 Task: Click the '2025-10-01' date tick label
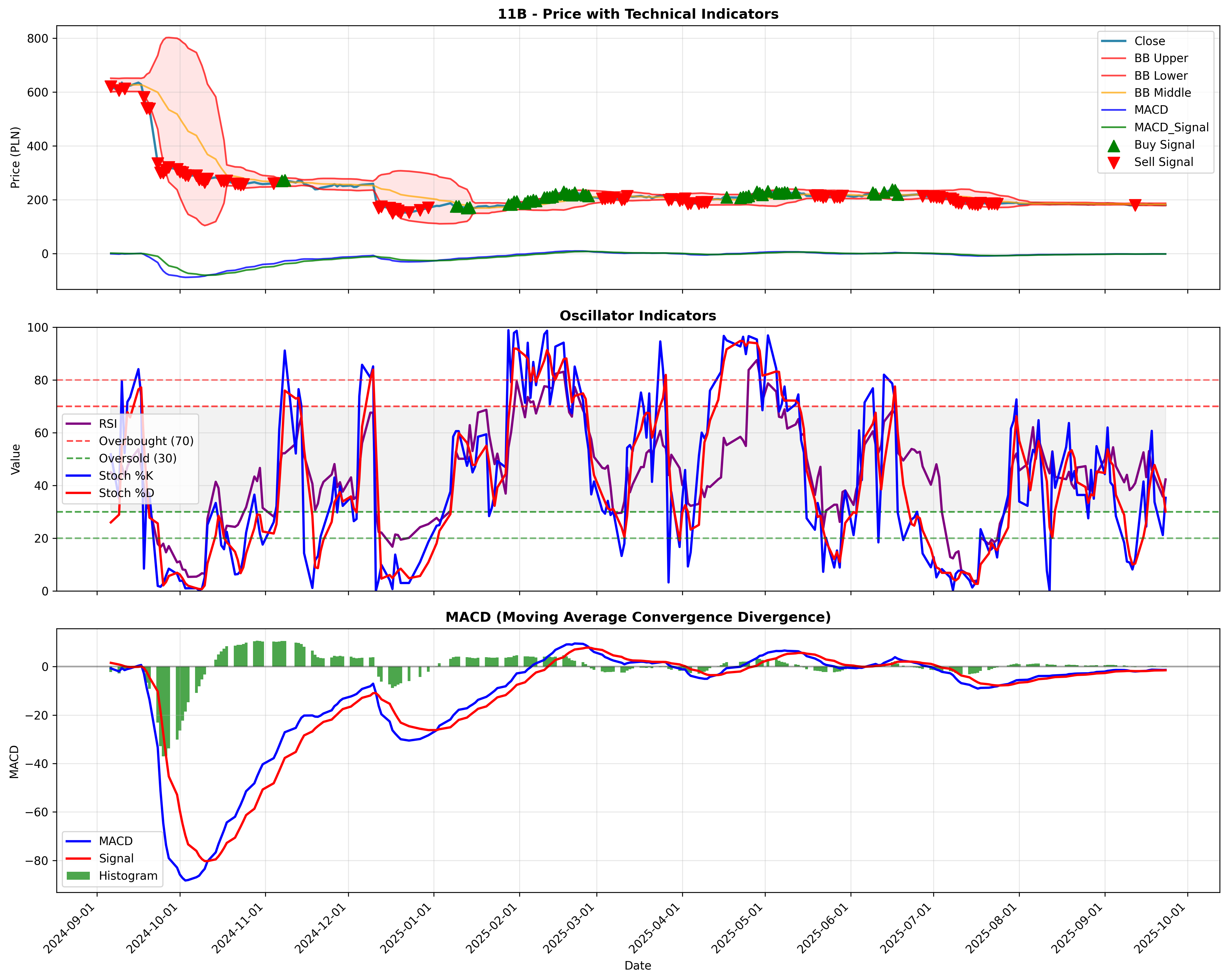point(1160,928)
